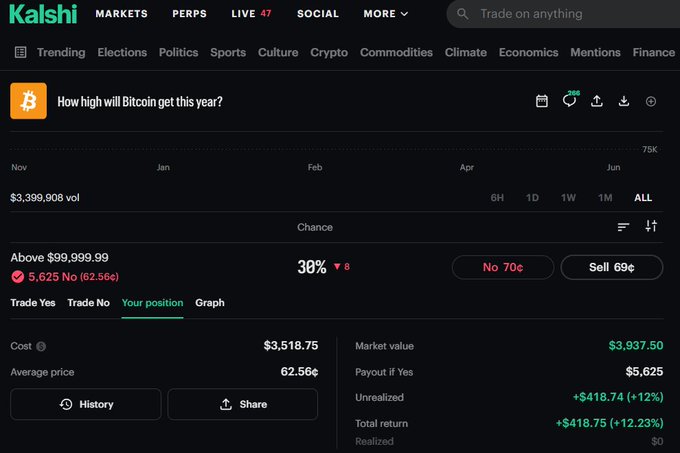Viewport: 680px width, 453px height.
Task: Click the $3,399,908 vol text
Action: (45, 198)
